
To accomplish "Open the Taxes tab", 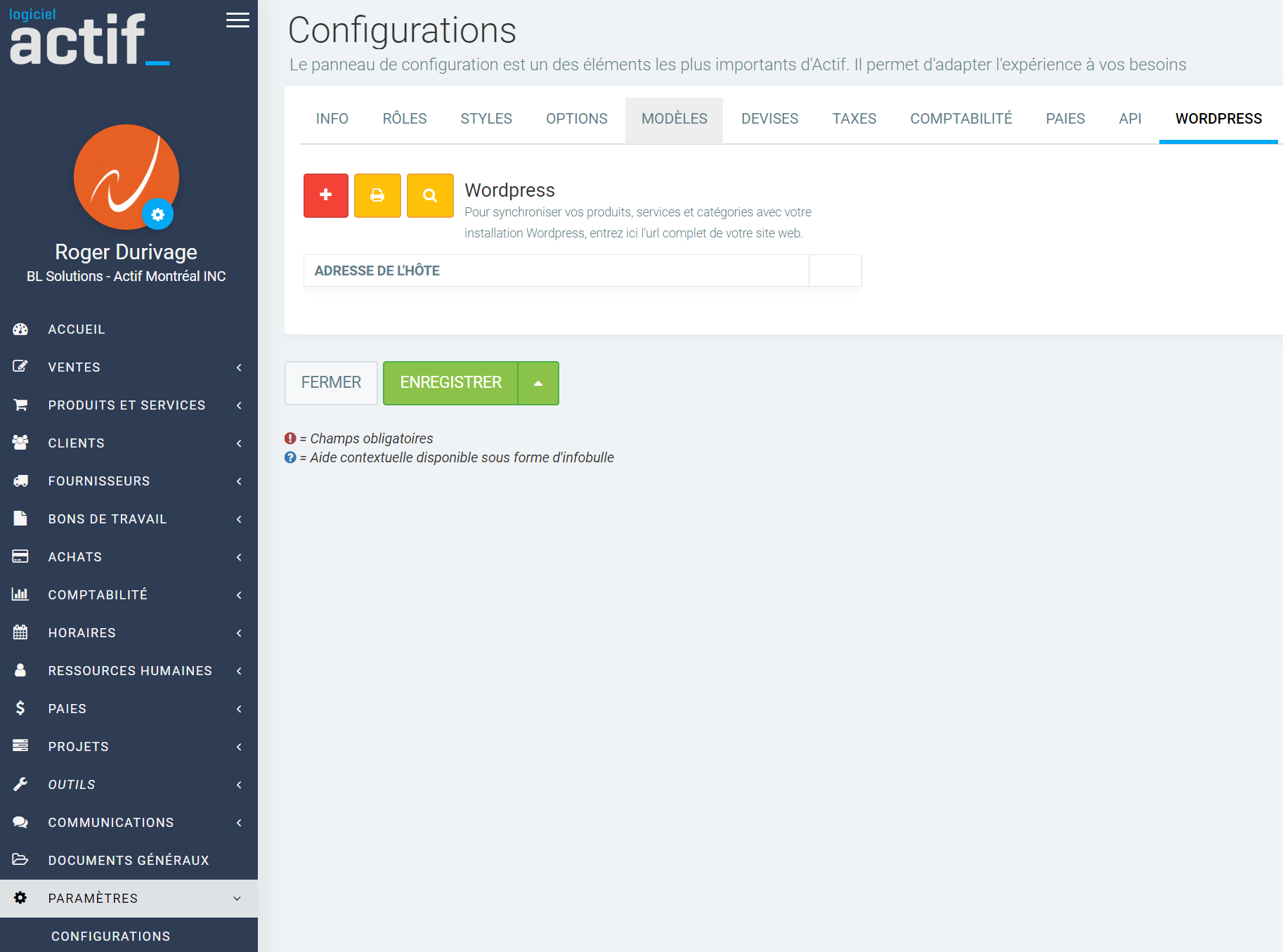I will 854,119.
